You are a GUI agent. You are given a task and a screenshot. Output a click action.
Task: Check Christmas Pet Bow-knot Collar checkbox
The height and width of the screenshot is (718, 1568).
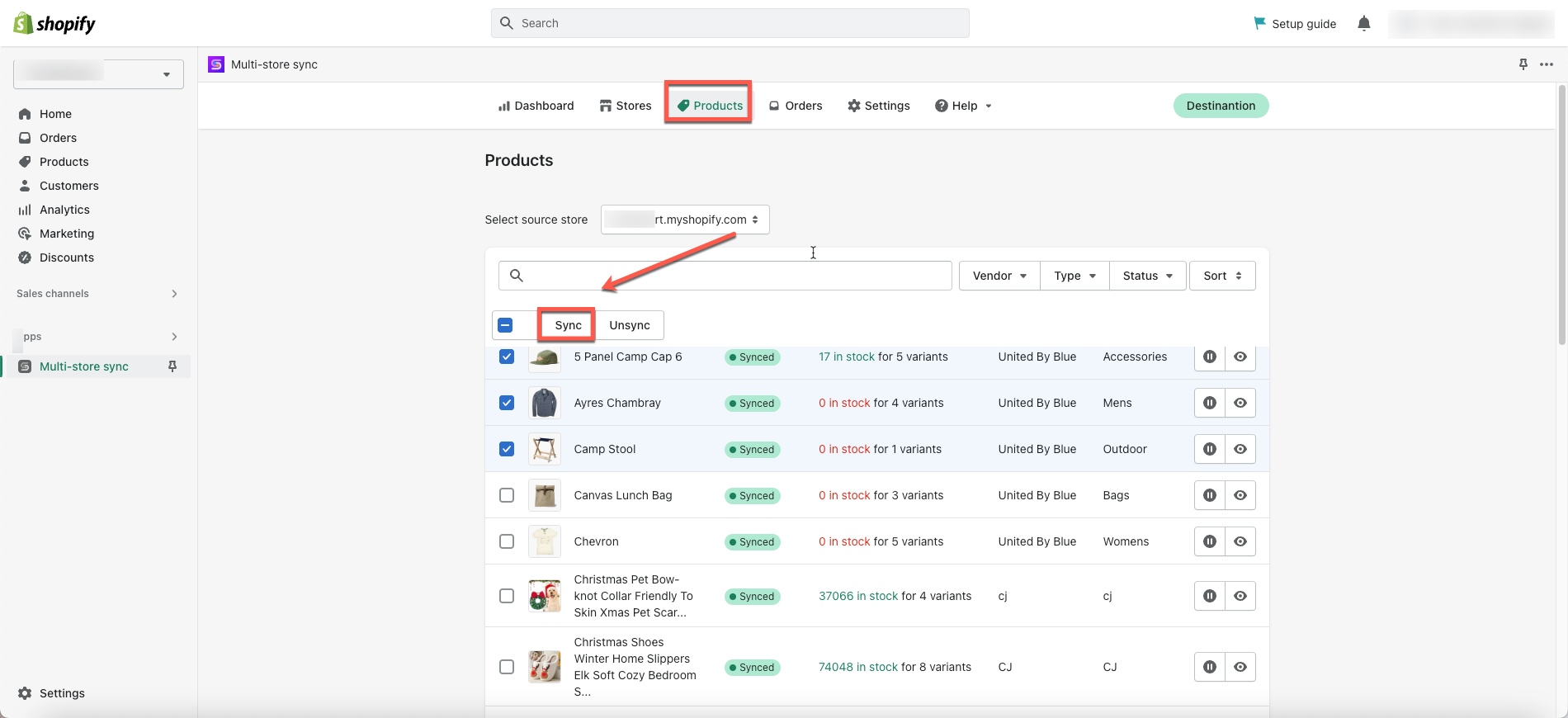click(507, 596)
